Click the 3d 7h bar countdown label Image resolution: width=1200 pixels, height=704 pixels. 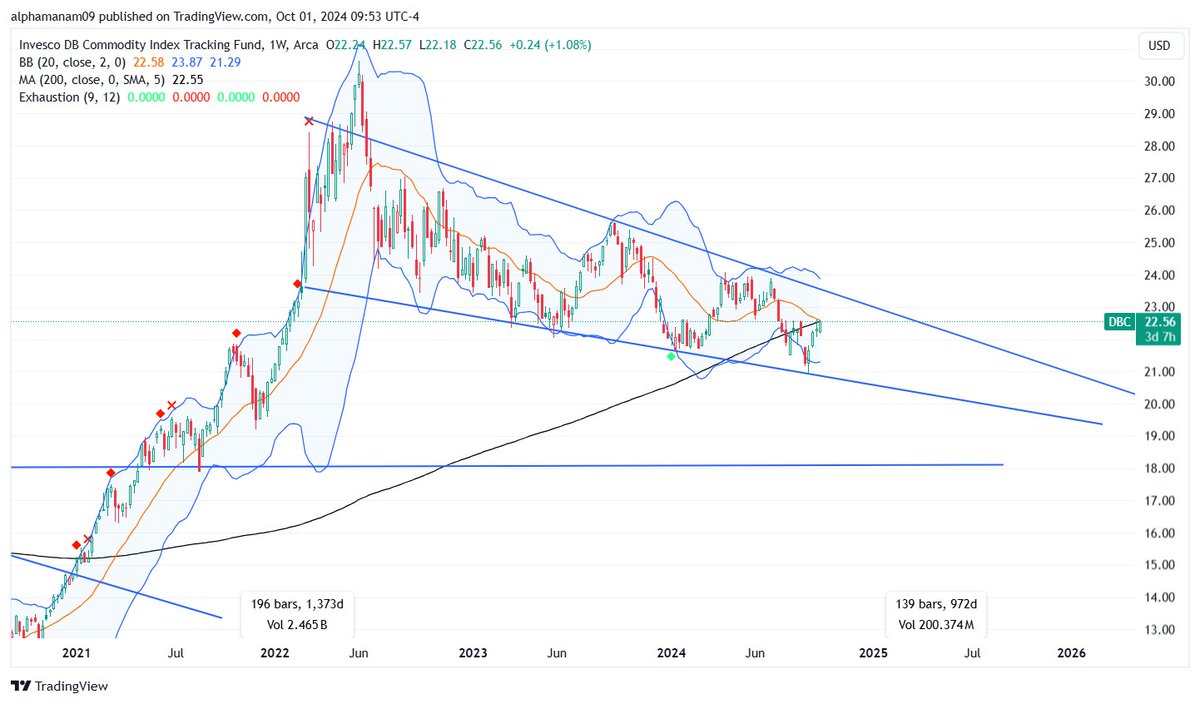point(1160,338)
